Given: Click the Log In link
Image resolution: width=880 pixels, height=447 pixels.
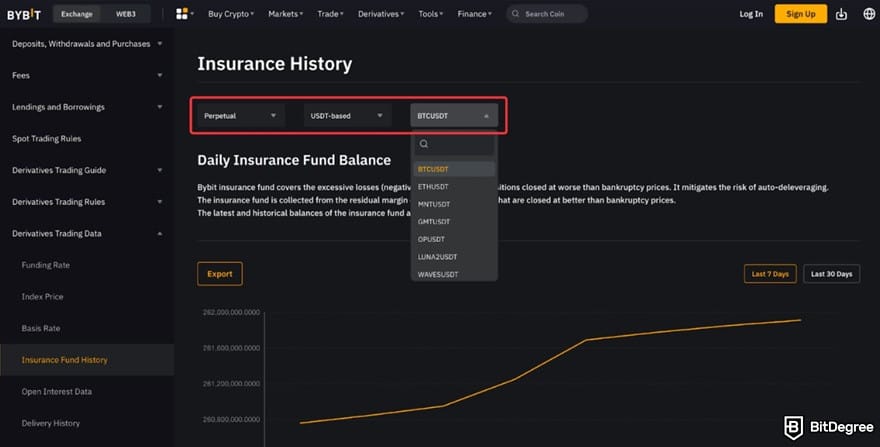Looking at the screenshot, I should [751, 14].
